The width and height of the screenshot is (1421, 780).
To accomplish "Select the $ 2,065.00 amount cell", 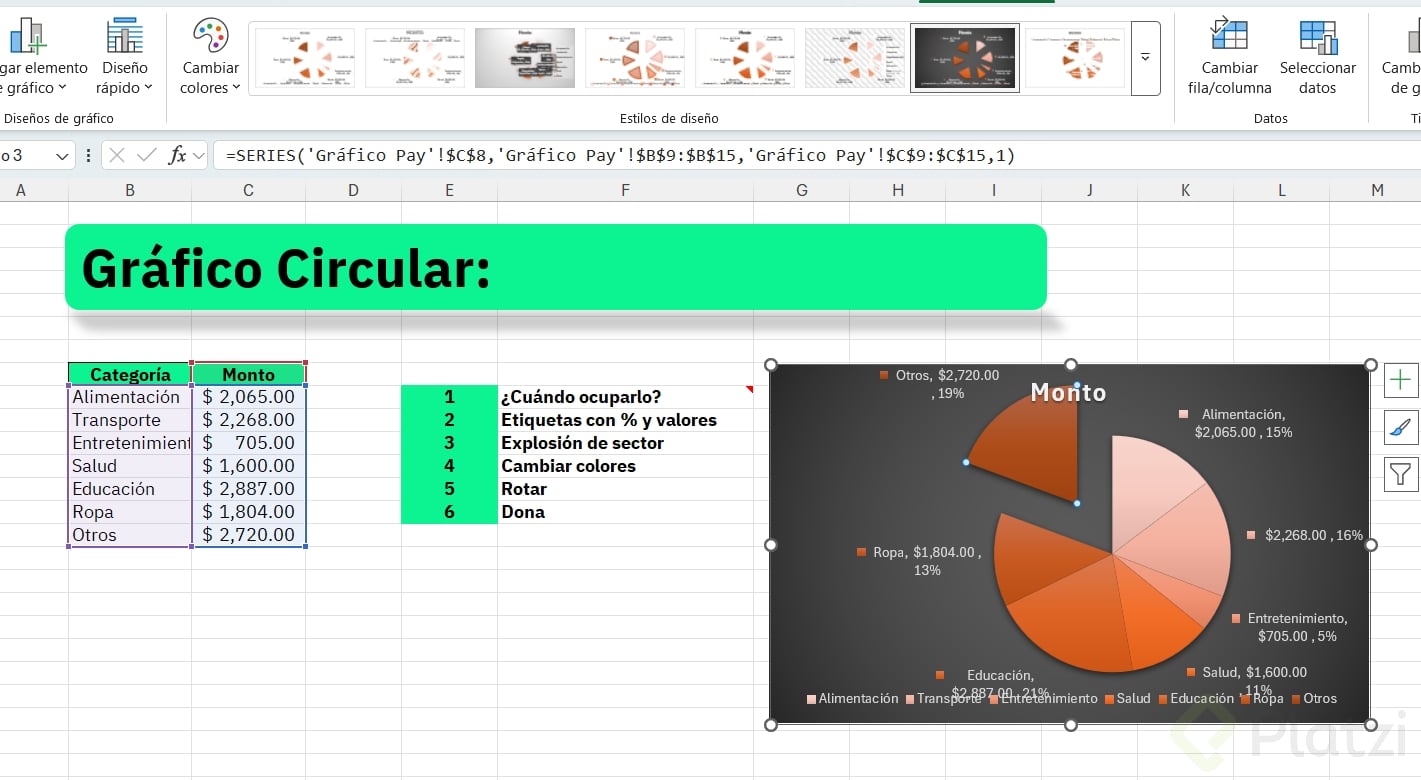I will (x=248, y=397).
